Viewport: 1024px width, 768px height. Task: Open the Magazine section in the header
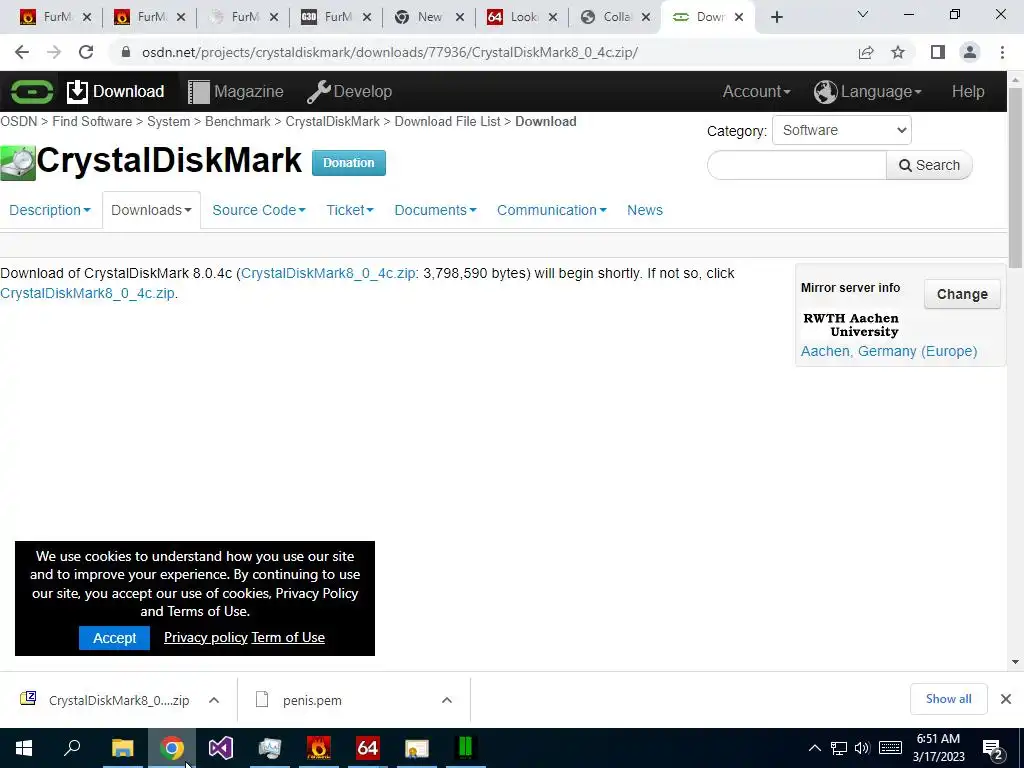pyautogui.click(x=236, y=91)
